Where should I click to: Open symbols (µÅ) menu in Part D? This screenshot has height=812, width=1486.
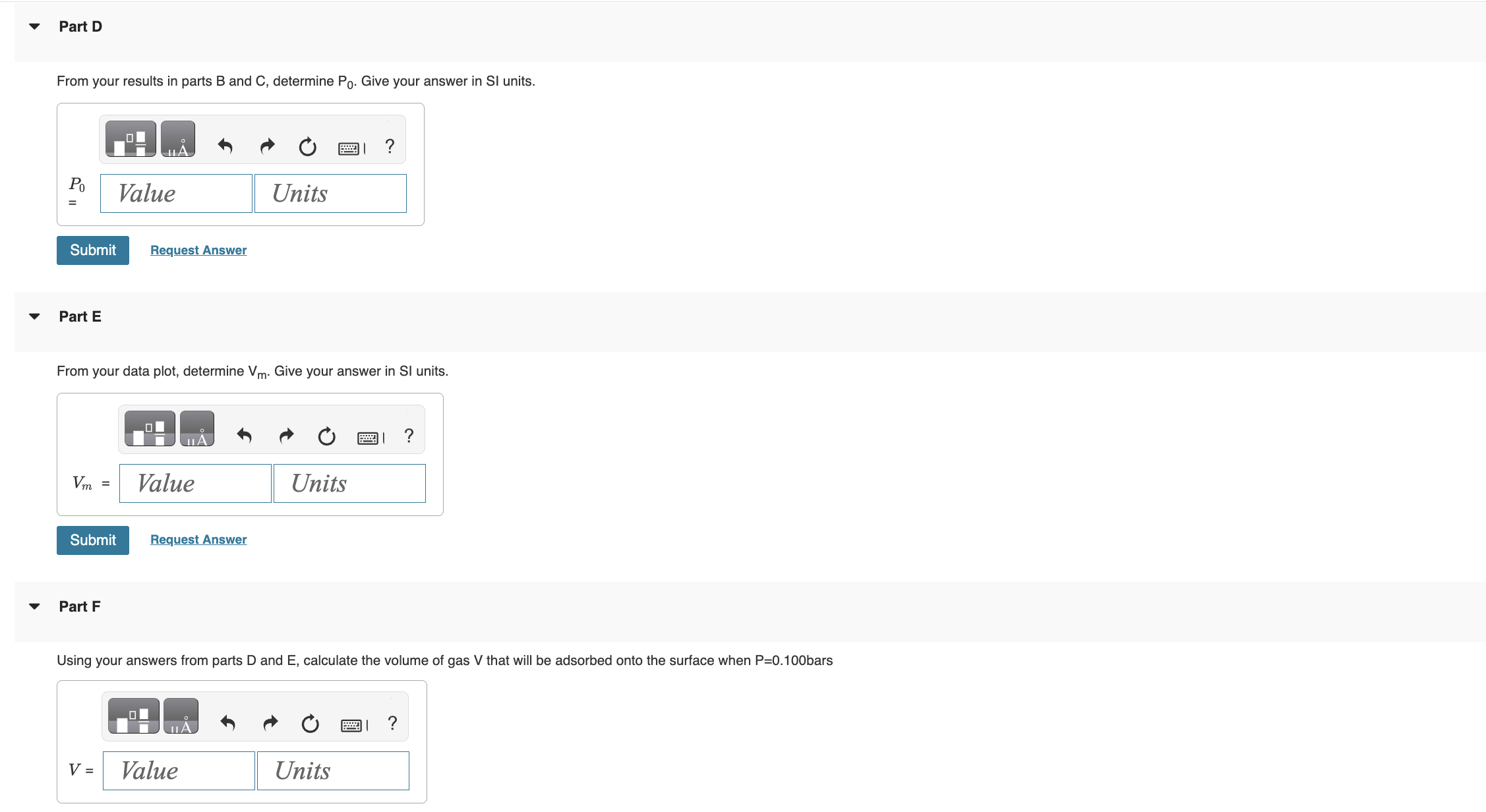tap(178, 139)
